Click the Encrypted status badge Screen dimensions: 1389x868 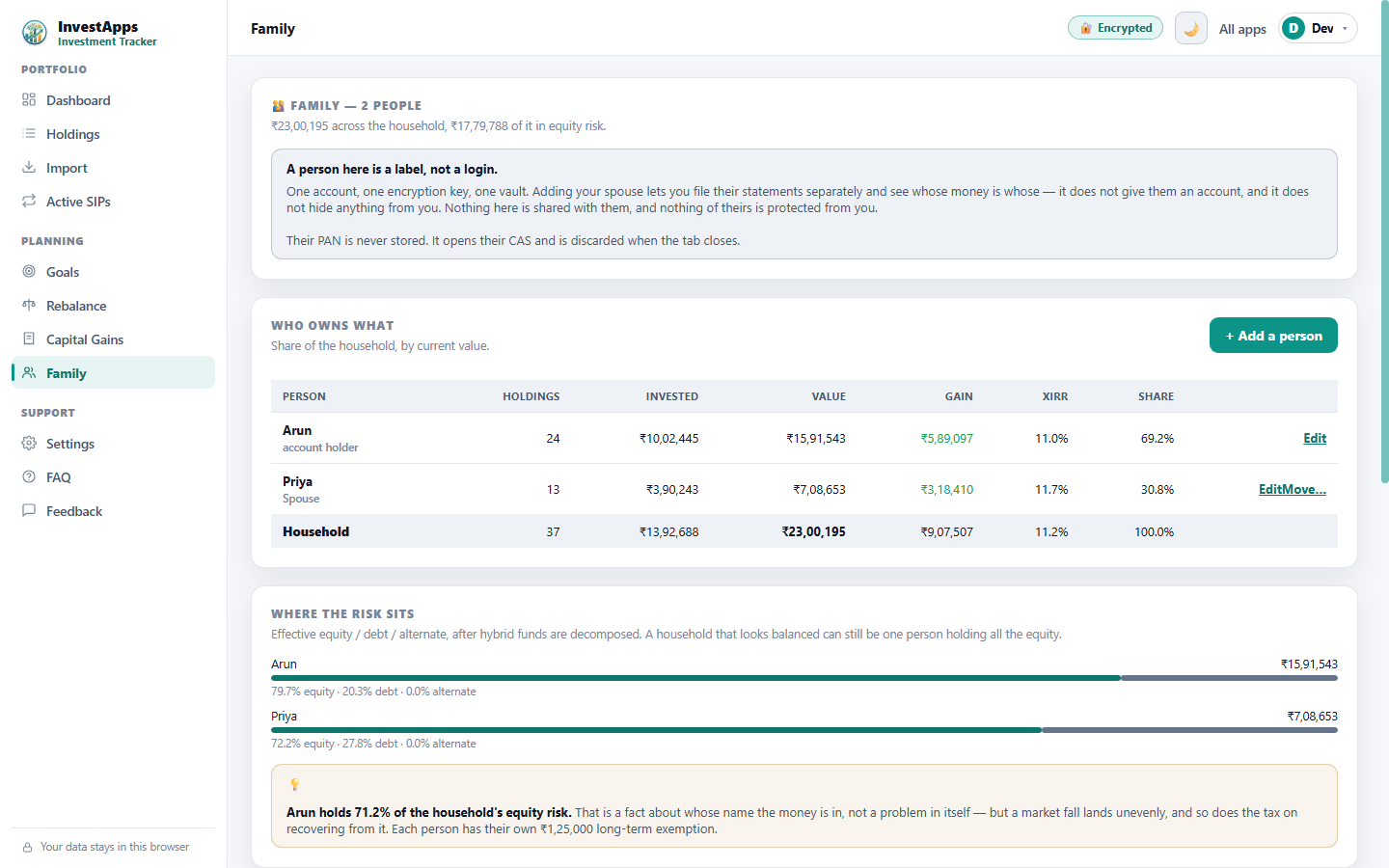point(1115,28)
